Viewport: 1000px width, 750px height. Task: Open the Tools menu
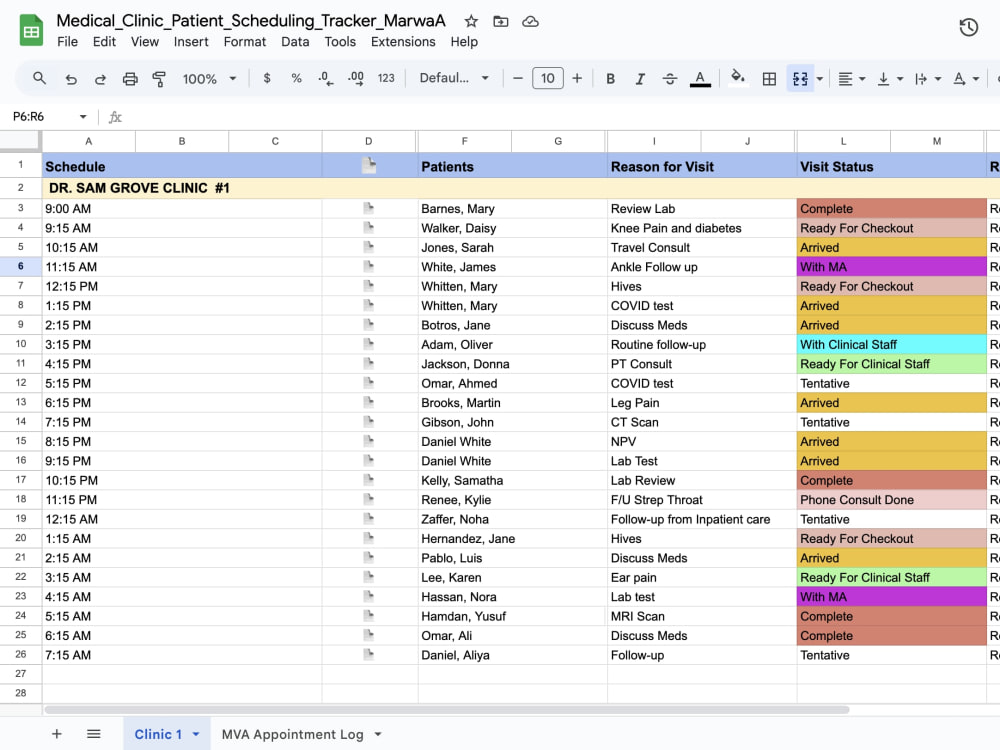(340, 42)
